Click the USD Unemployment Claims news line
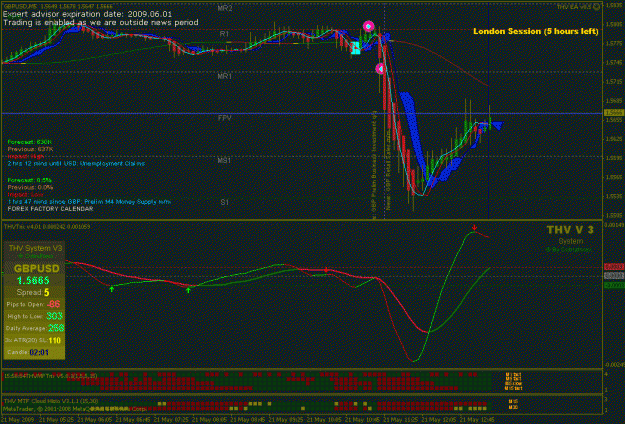This screenshot has width=625, height=424. (76, 163)
